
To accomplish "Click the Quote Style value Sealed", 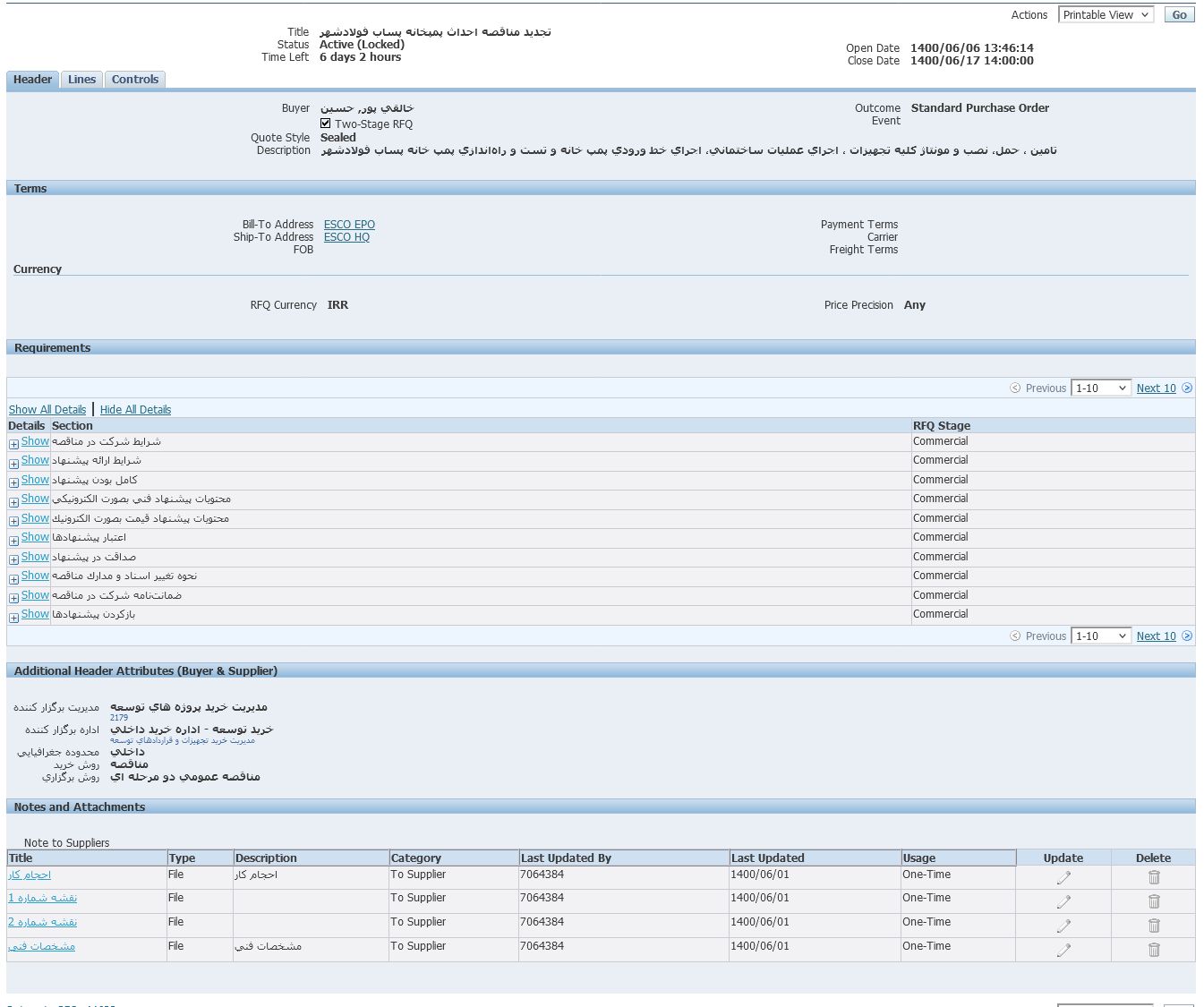I will click(338, 138).
